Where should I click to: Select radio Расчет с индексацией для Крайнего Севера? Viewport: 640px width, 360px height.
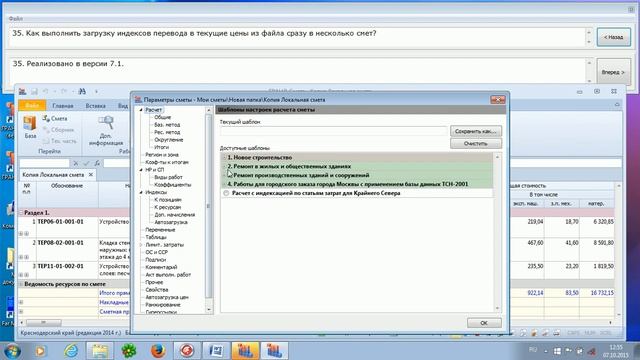(226, 193)
